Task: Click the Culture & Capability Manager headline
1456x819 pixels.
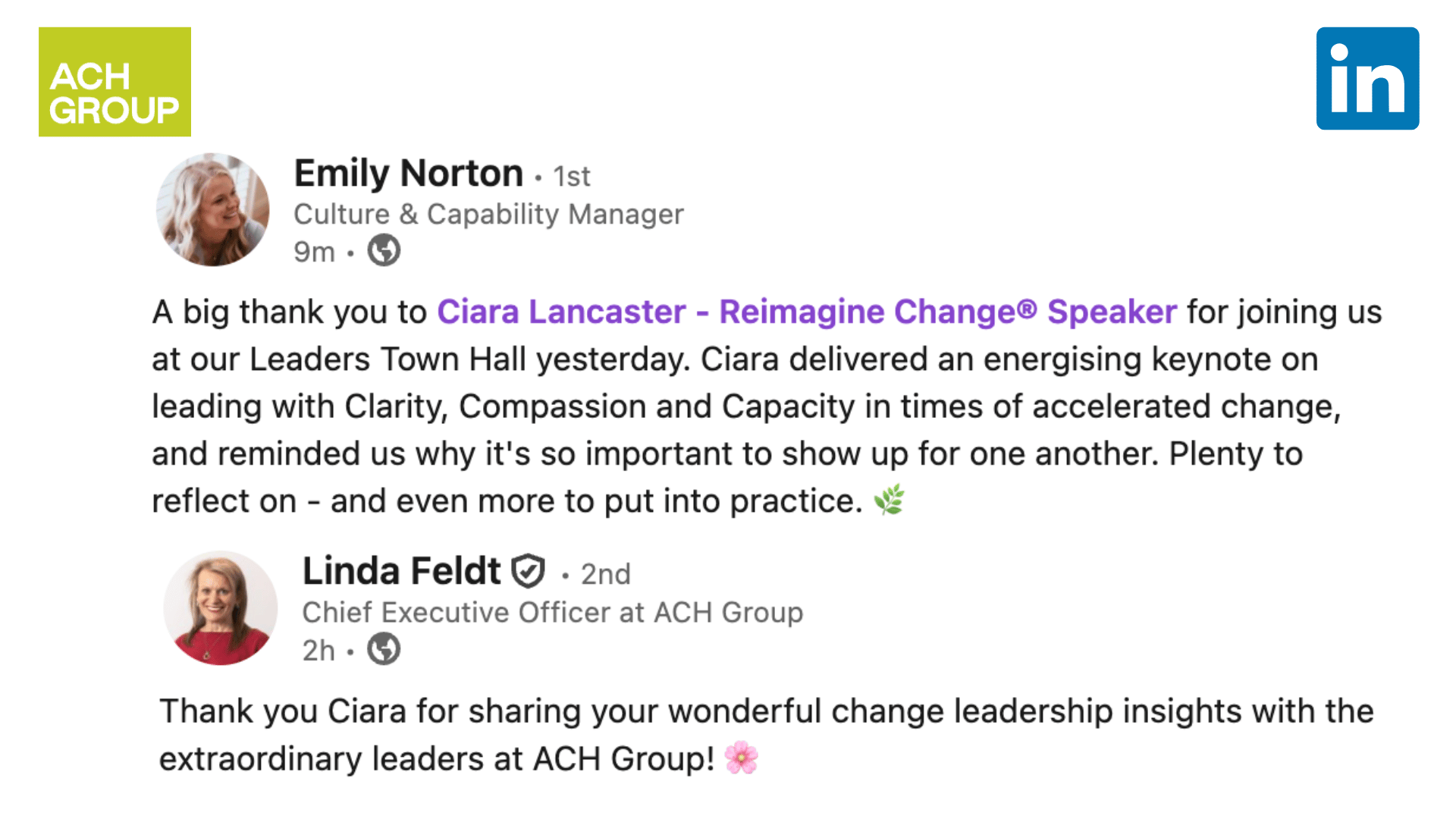Action: [488, 215]
